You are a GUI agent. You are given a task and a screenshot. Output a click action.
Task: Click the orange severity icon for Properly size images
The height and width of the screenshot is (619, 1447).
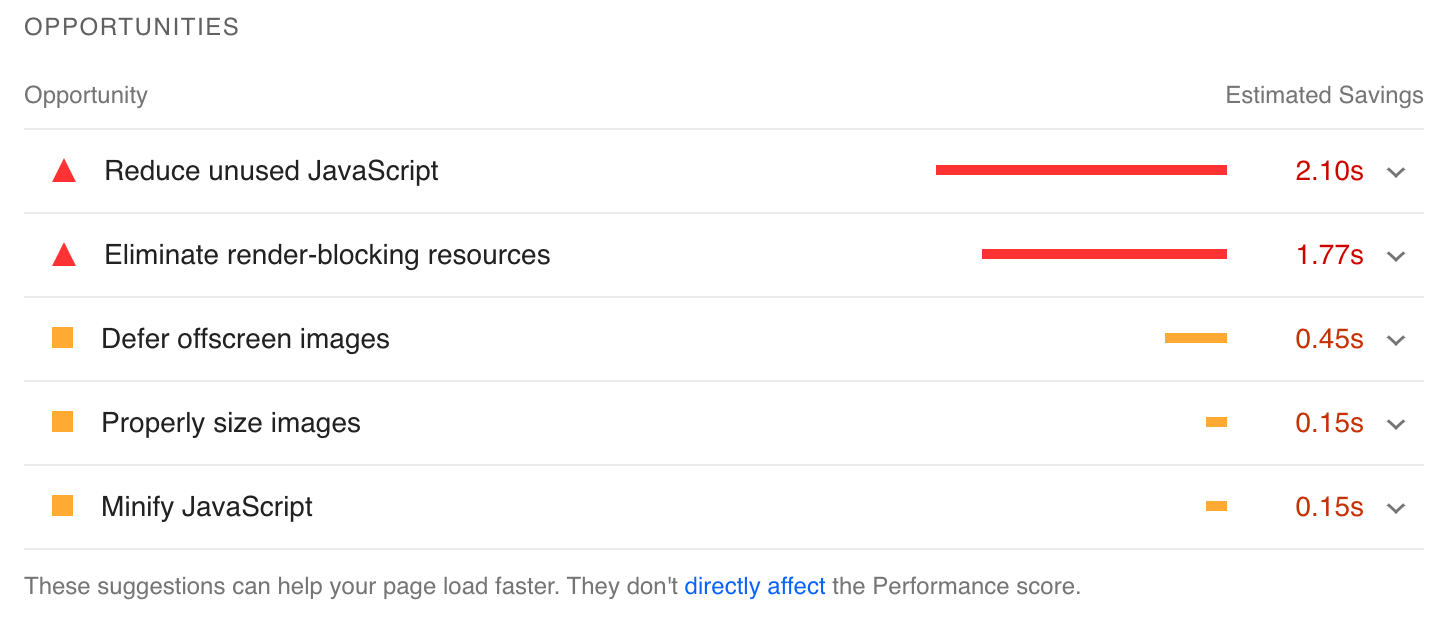[x=64, y=422]
